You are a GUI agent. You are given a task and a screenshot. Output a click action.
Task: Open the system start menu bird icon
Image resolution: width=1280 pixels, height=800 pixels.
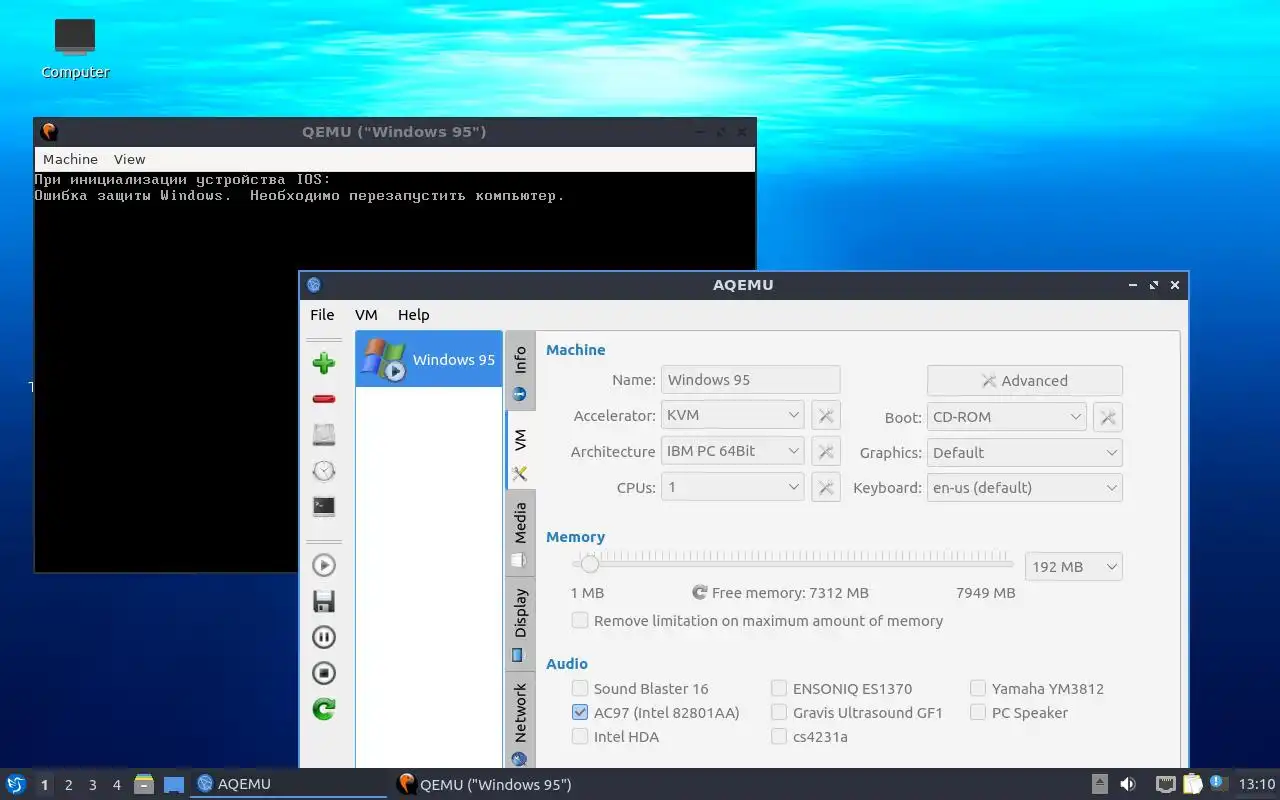16,784
